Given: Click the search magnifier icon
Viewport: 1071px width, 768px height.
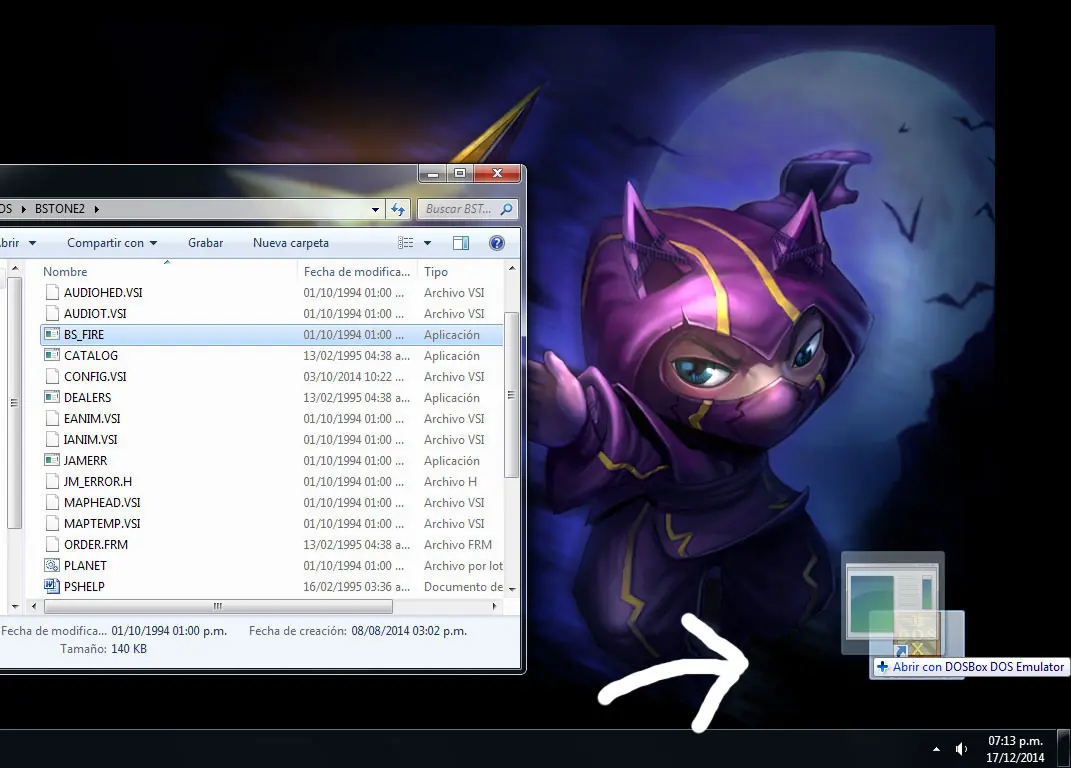Looking at the screenshot, I should [506, 209].
